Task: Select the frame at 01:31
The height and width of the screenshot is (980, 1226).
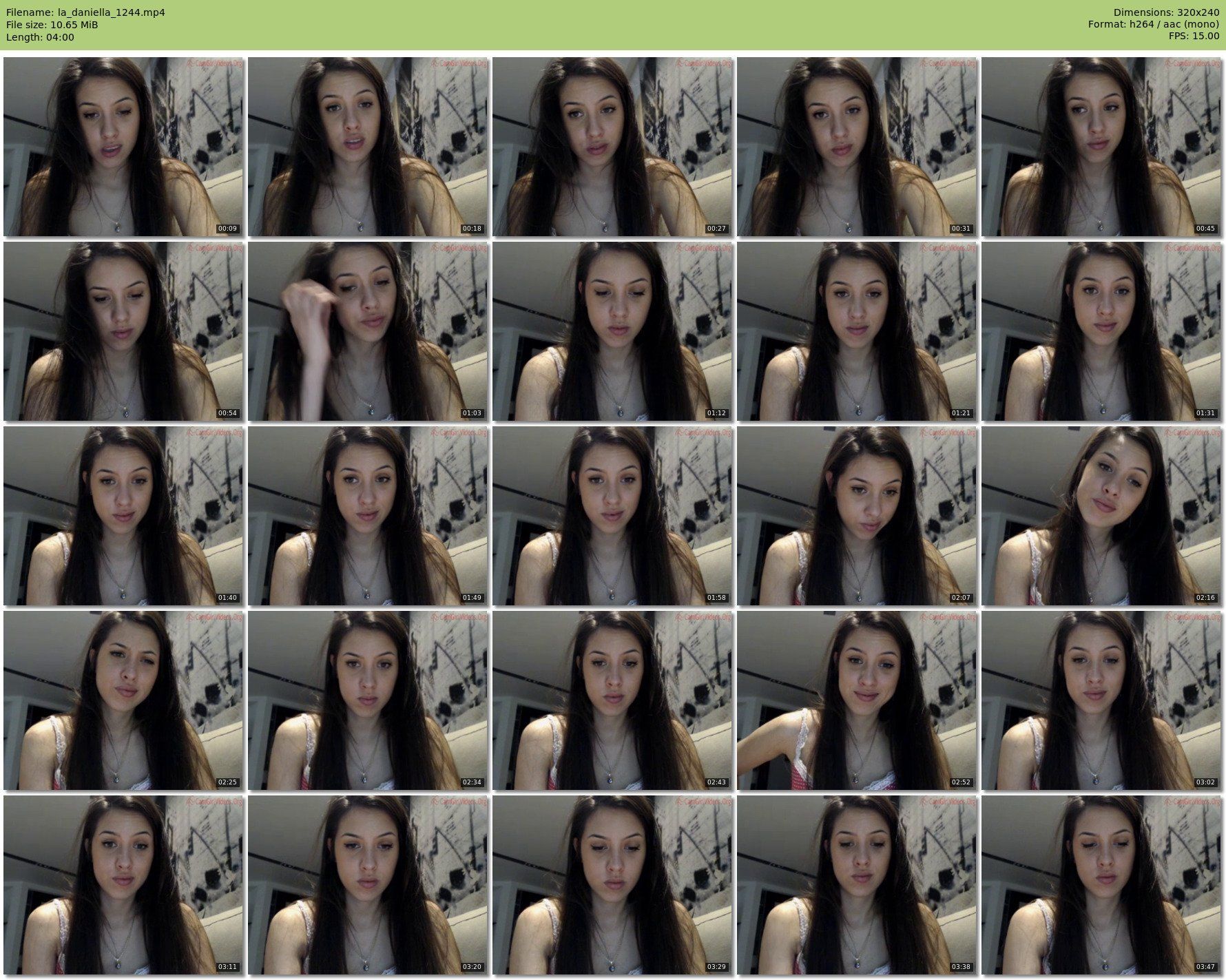Action: [1101, 331]
